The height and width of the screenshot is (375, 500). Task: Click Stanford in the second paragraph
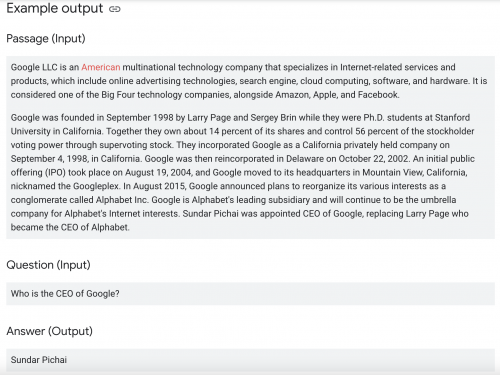(452, 118)
